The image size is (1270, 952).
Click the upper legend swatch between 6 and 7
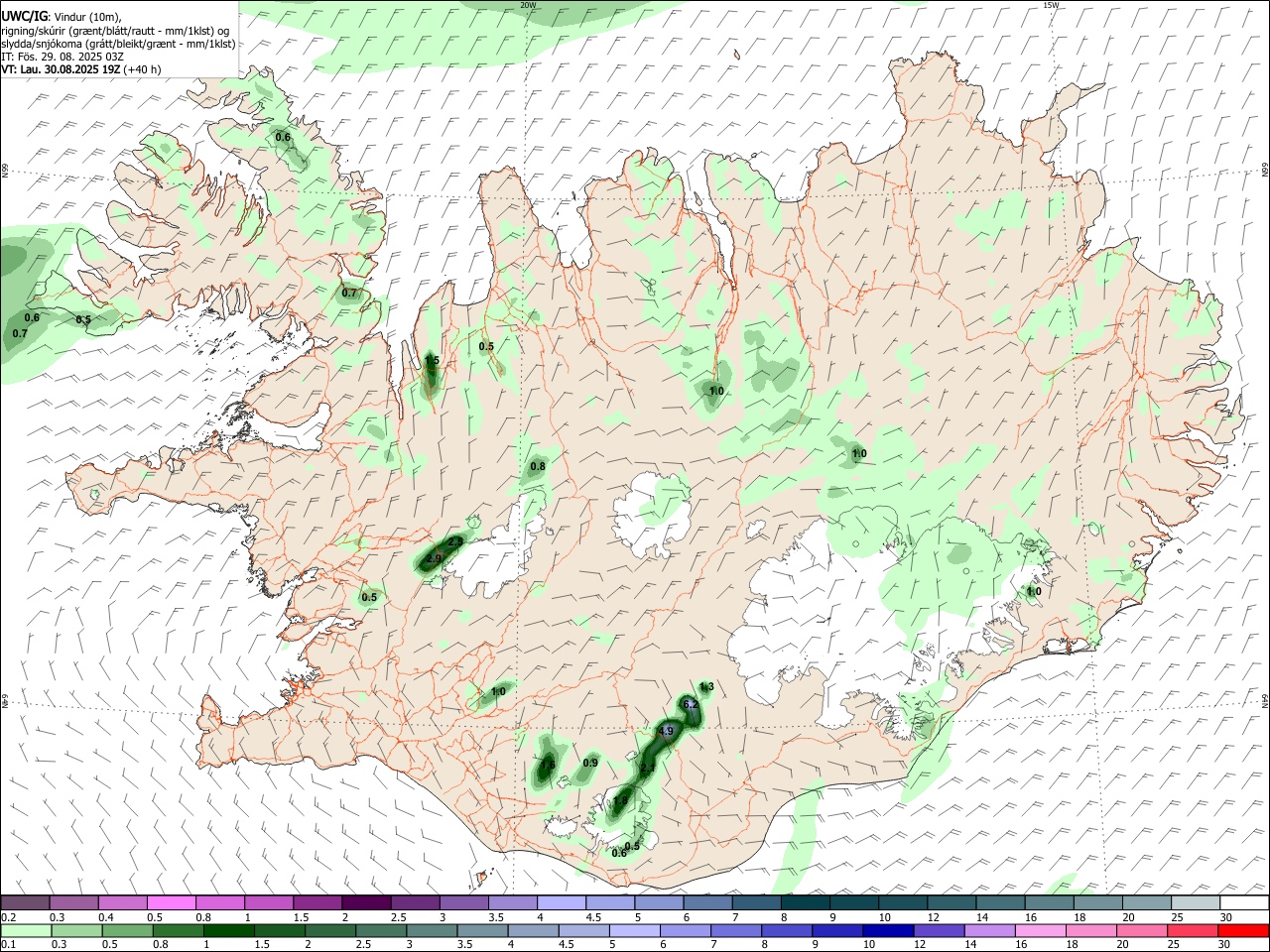[x=708, y=903]
